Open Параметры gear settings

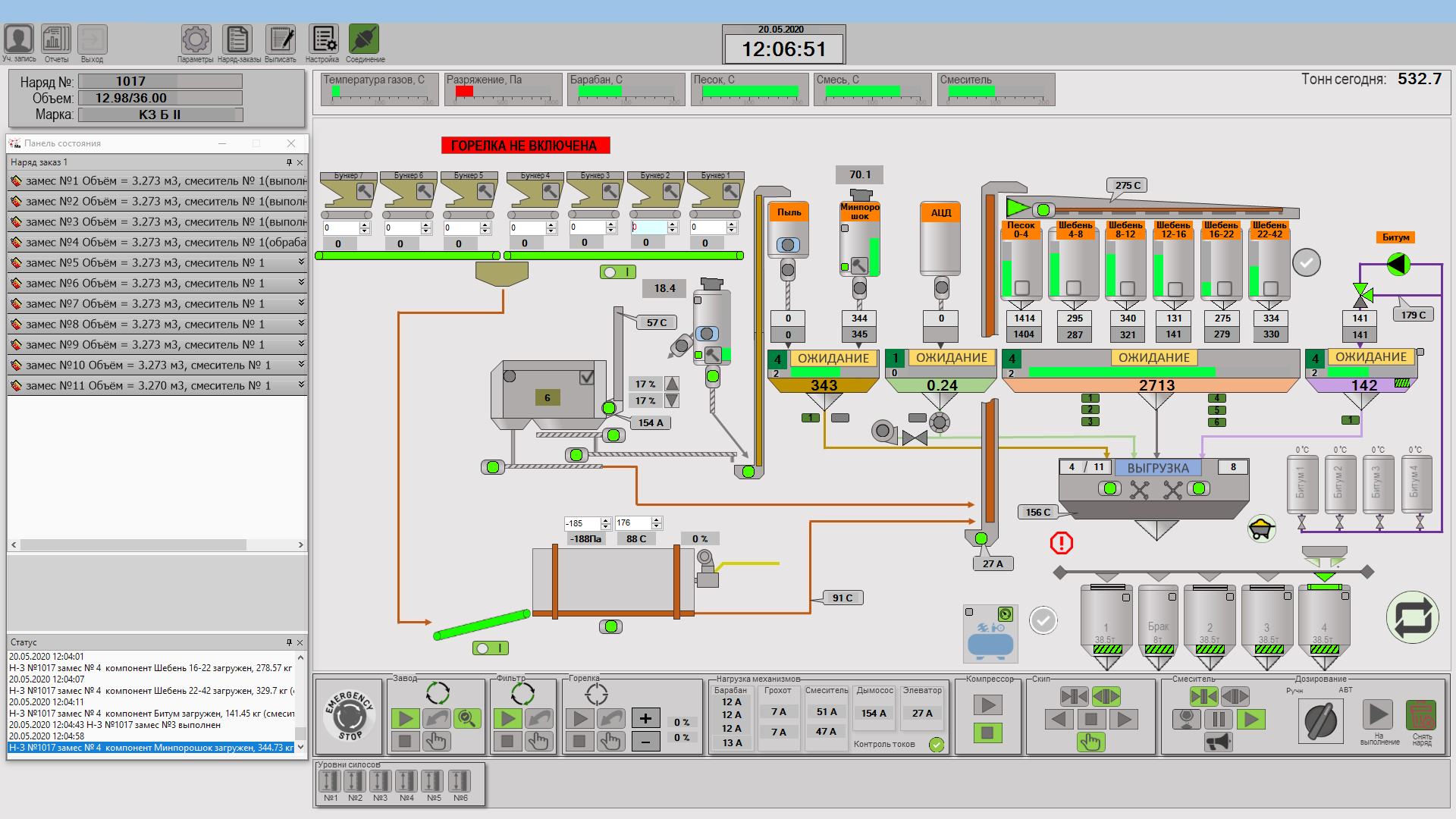(196, 39)
